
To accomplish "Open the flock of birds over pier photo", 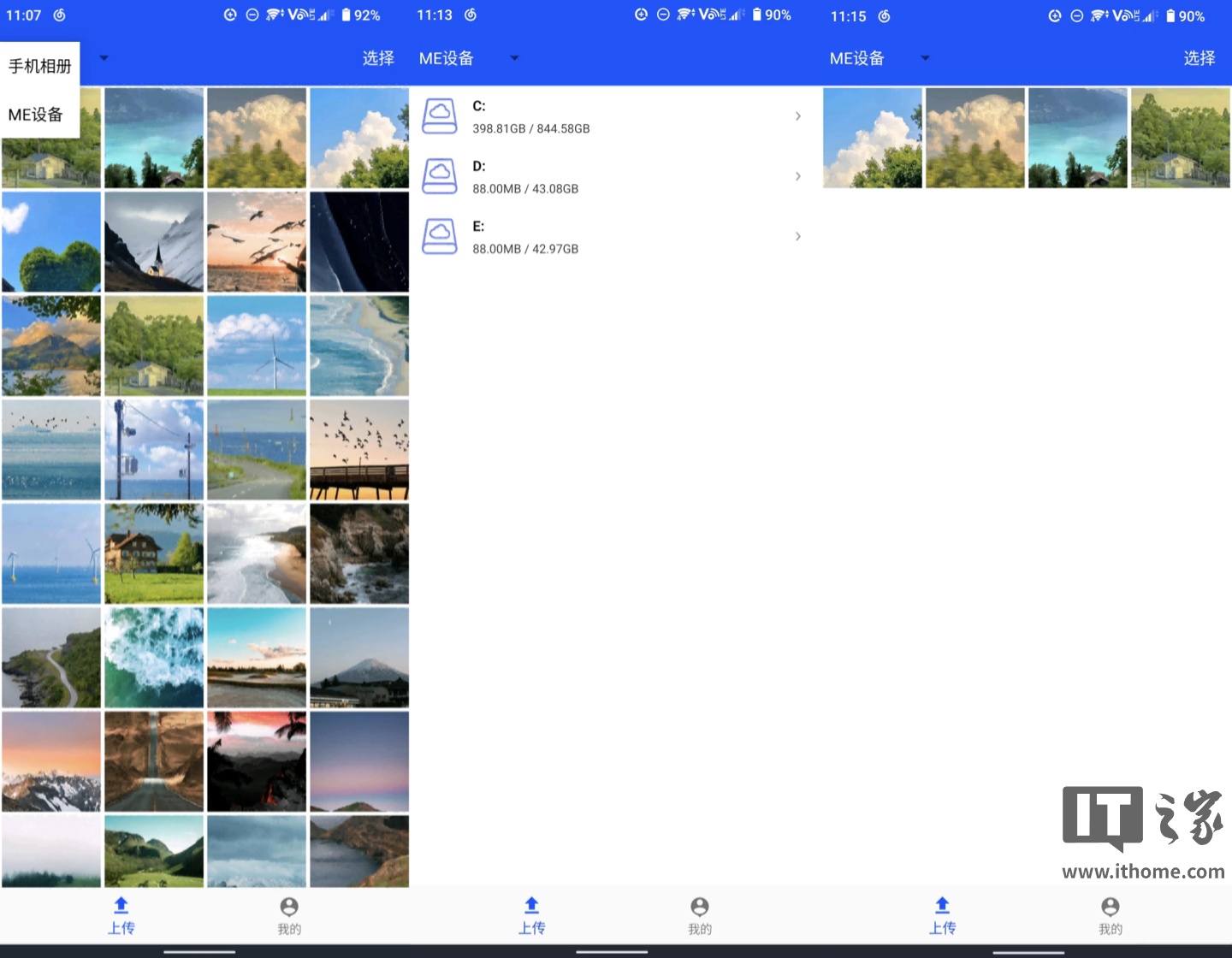I will point(359,450).
